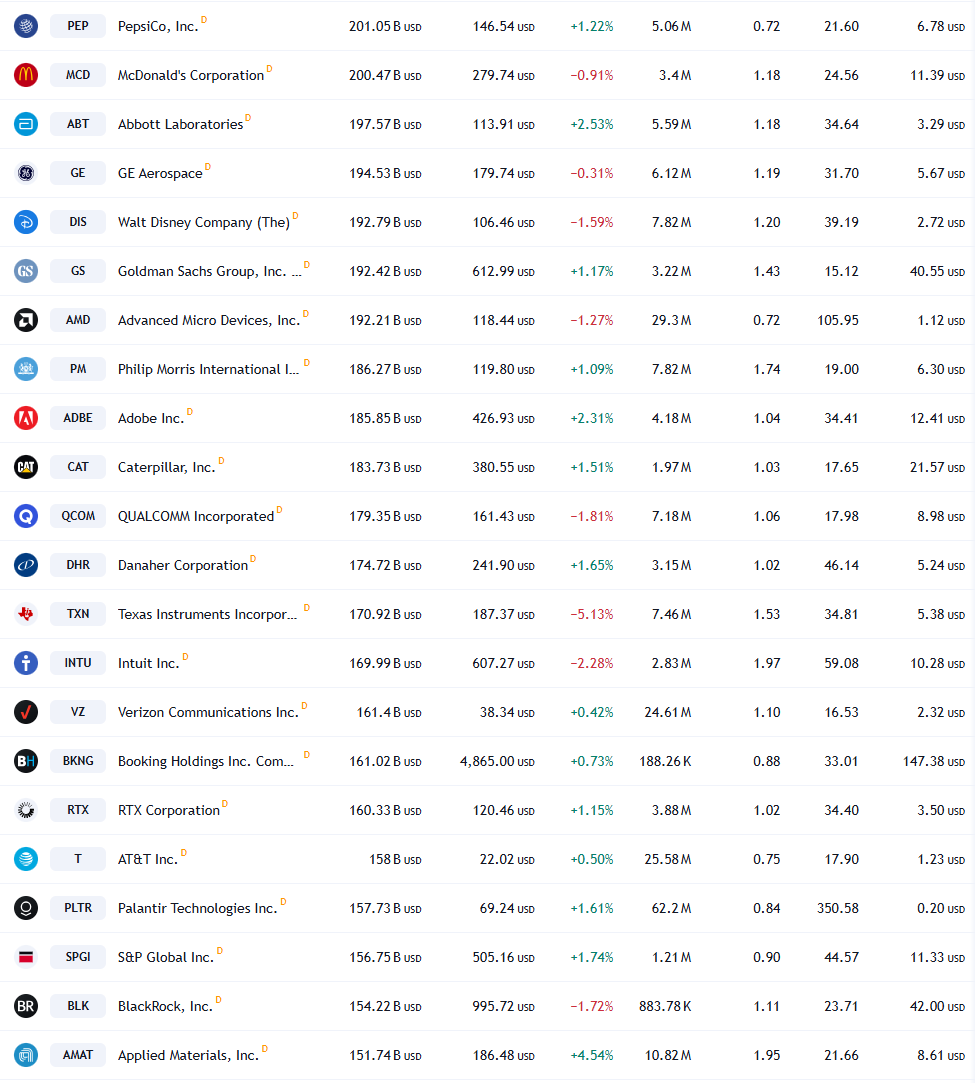
Task: Open the Caterpillar, Inc. link
Action: point(166,468)
